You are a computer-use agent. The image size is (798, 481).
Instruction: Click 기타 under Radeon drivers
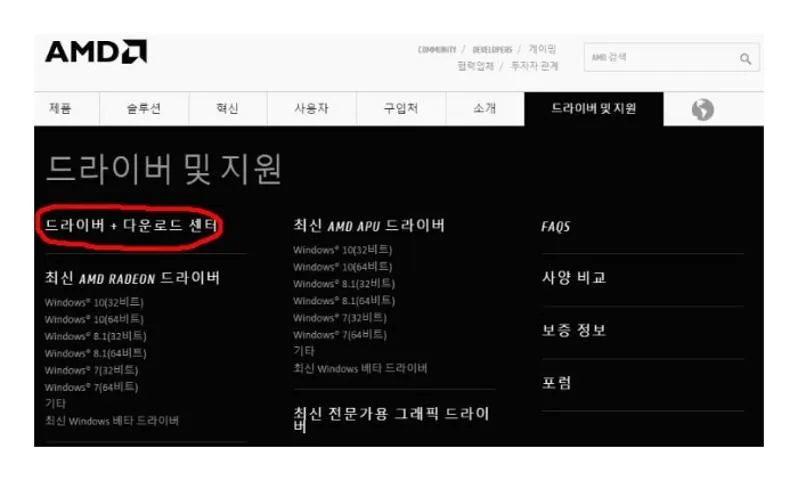[x=55, y=404]
